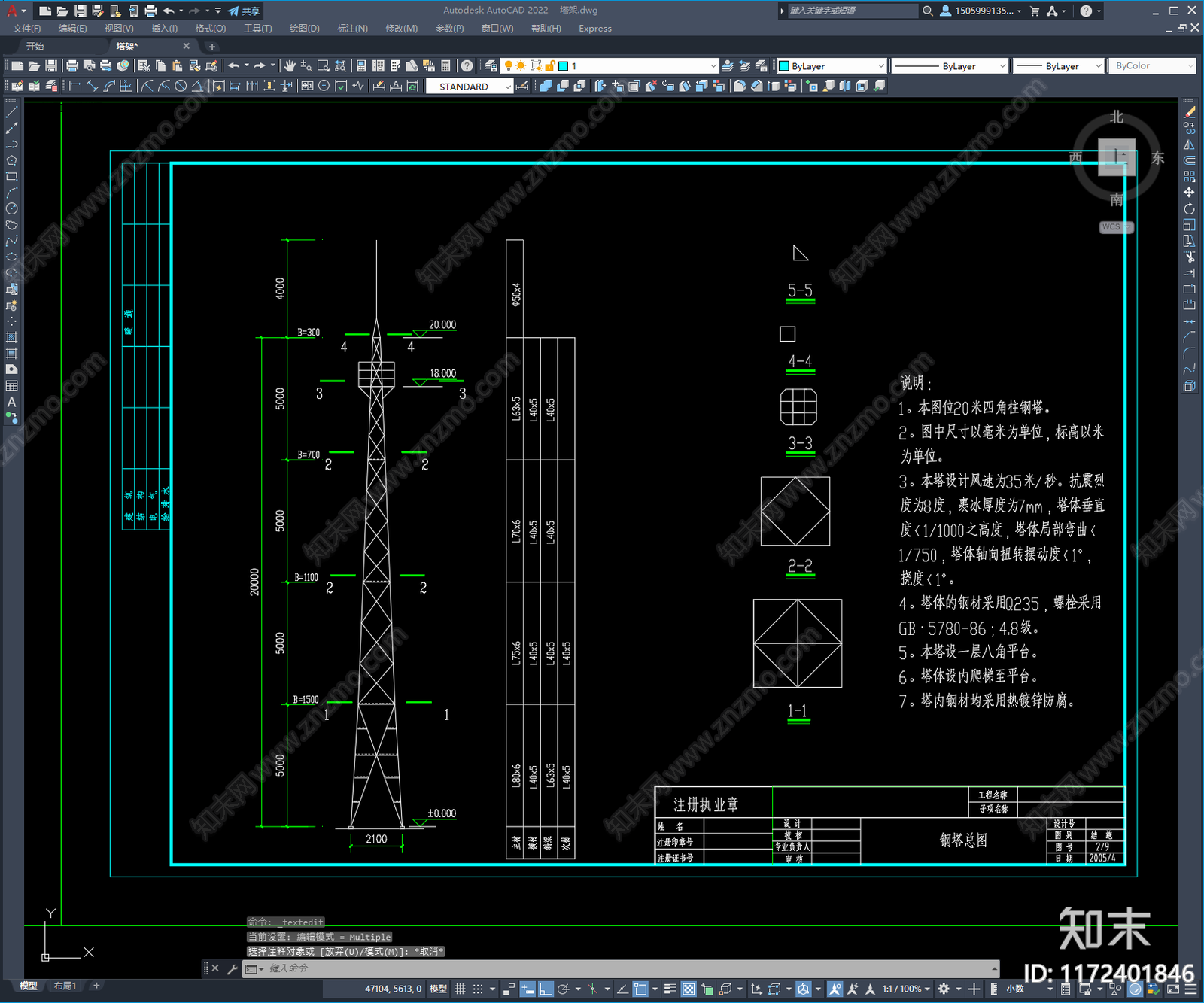Click the Save icon in the quick access toolbar

[80, 11]
